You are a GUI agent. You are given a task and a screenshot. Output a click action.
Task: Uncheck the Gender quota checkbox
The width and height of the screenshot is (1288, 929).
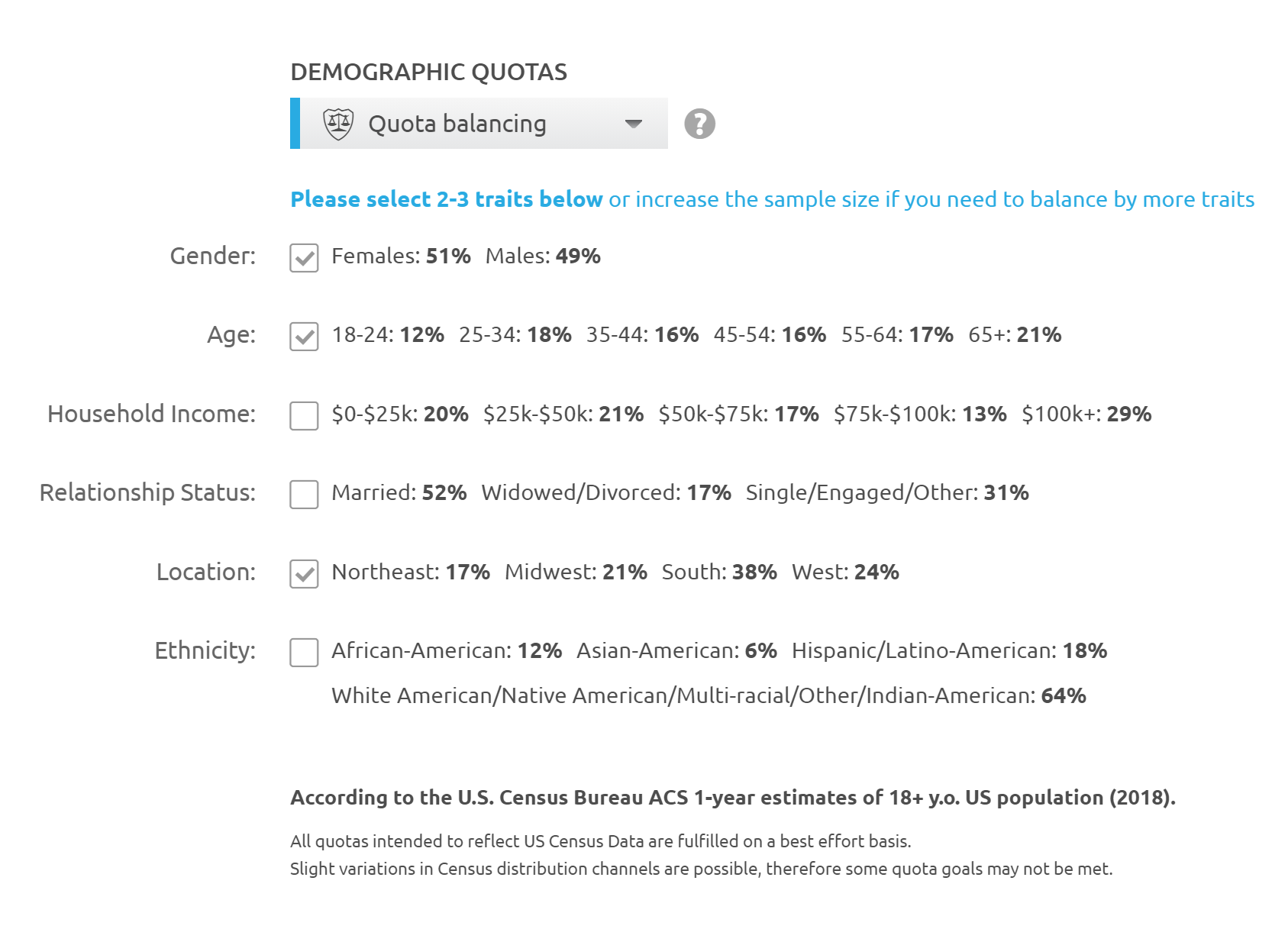pyautogui.click(x=304, y=258)
